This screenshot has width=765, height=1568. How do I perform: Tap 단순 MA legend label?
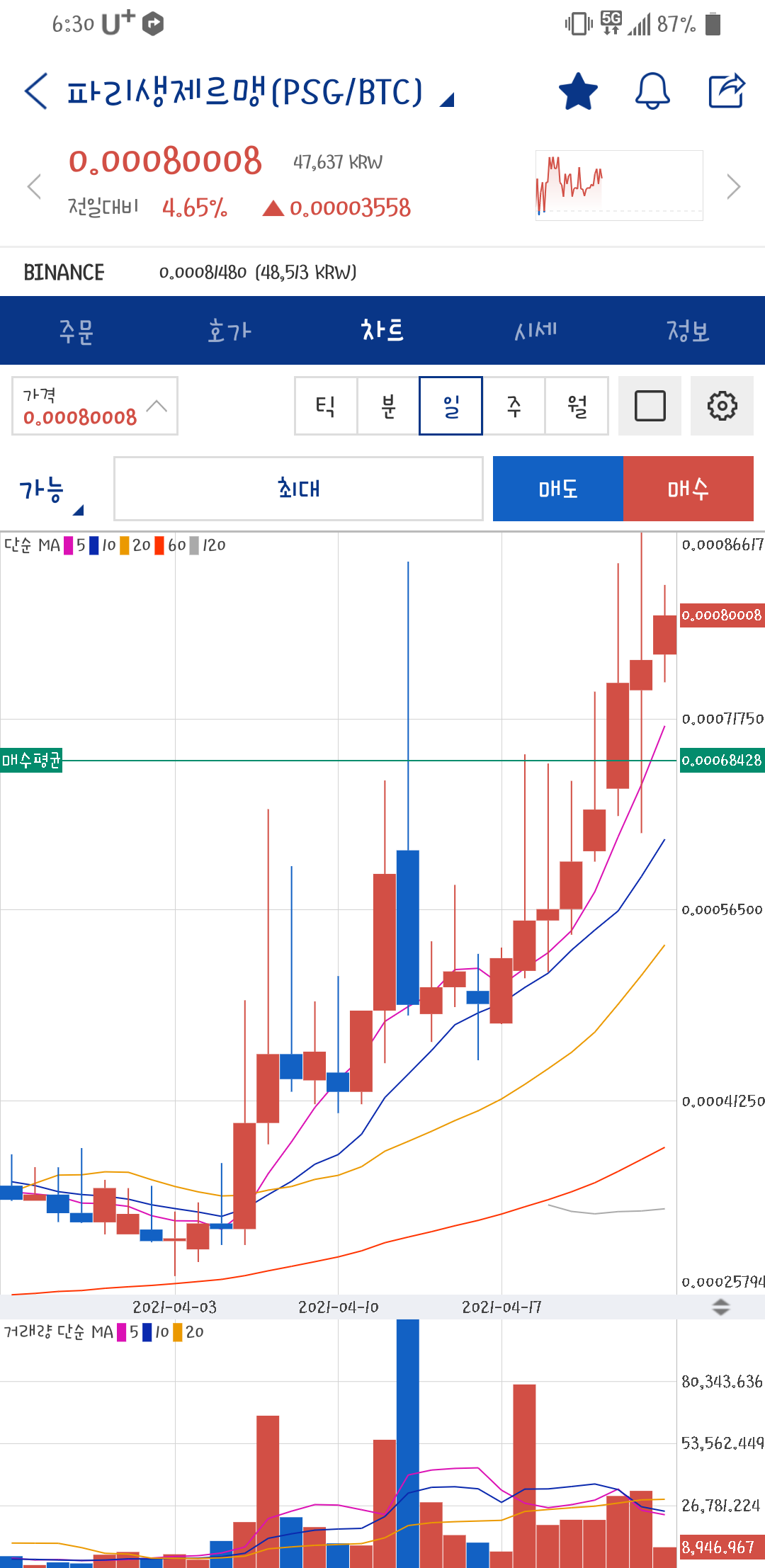pos(32,545)
